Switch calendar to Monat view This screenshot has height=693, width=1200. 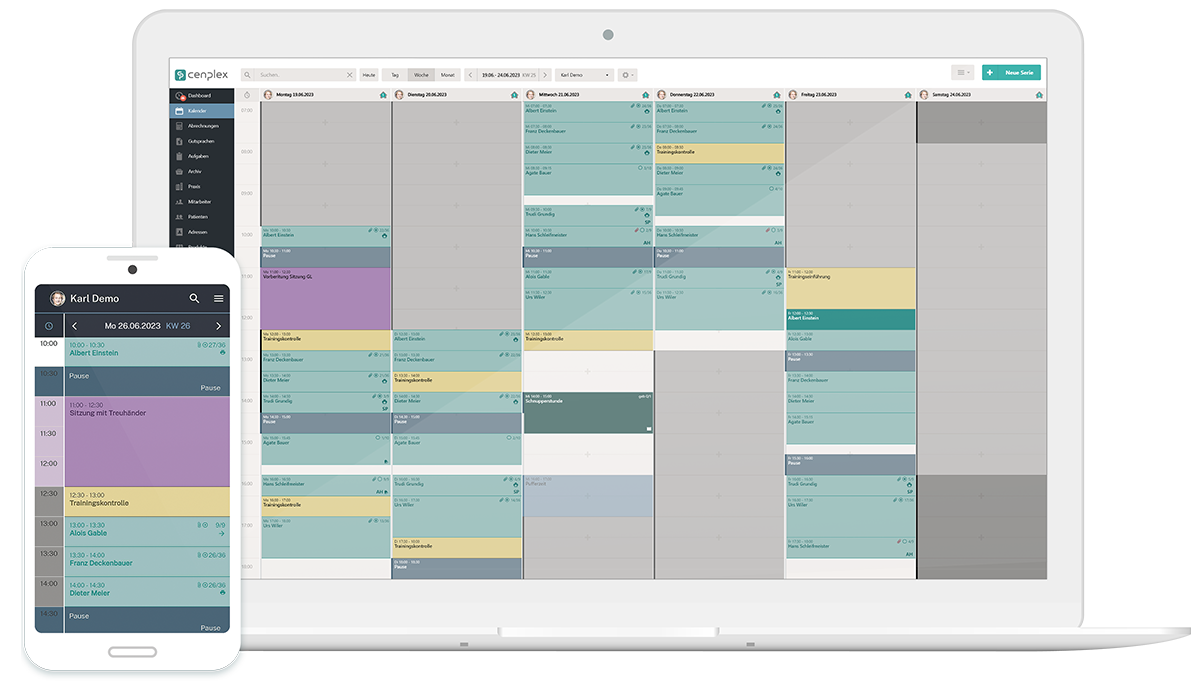[x=447, y=75]
